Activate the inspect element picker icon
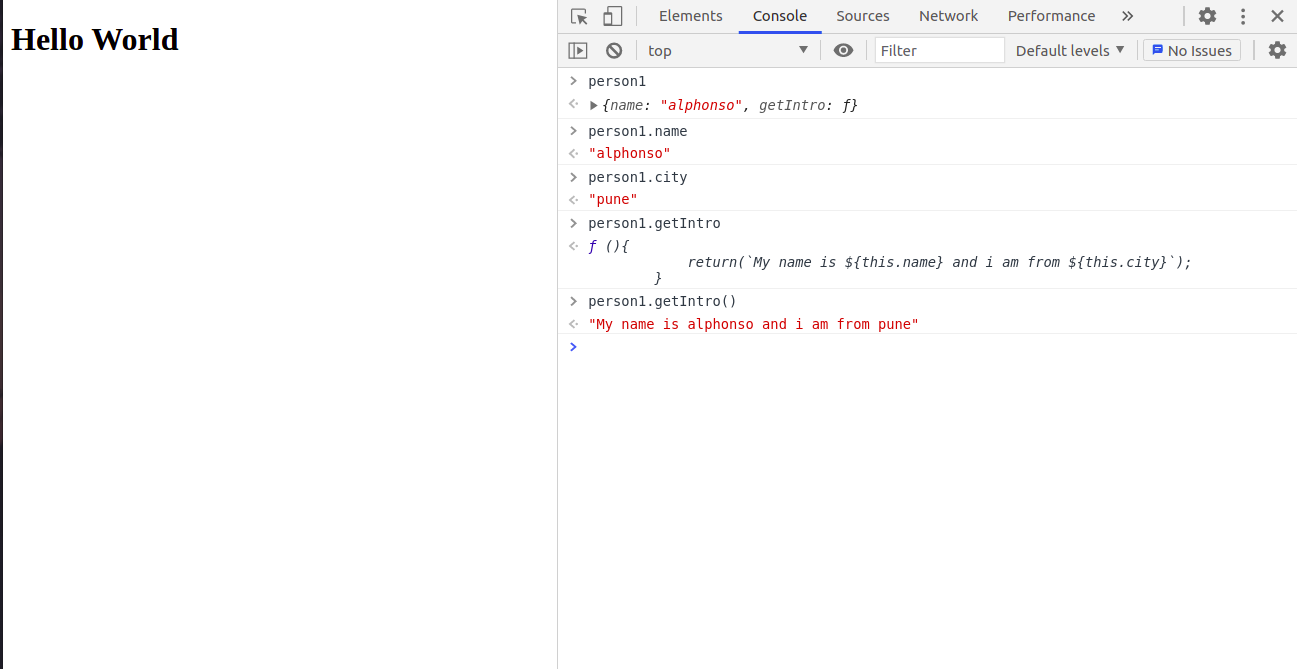This screenshot has height=669, width=1297. pyautogui.click(x=579, y=16)
